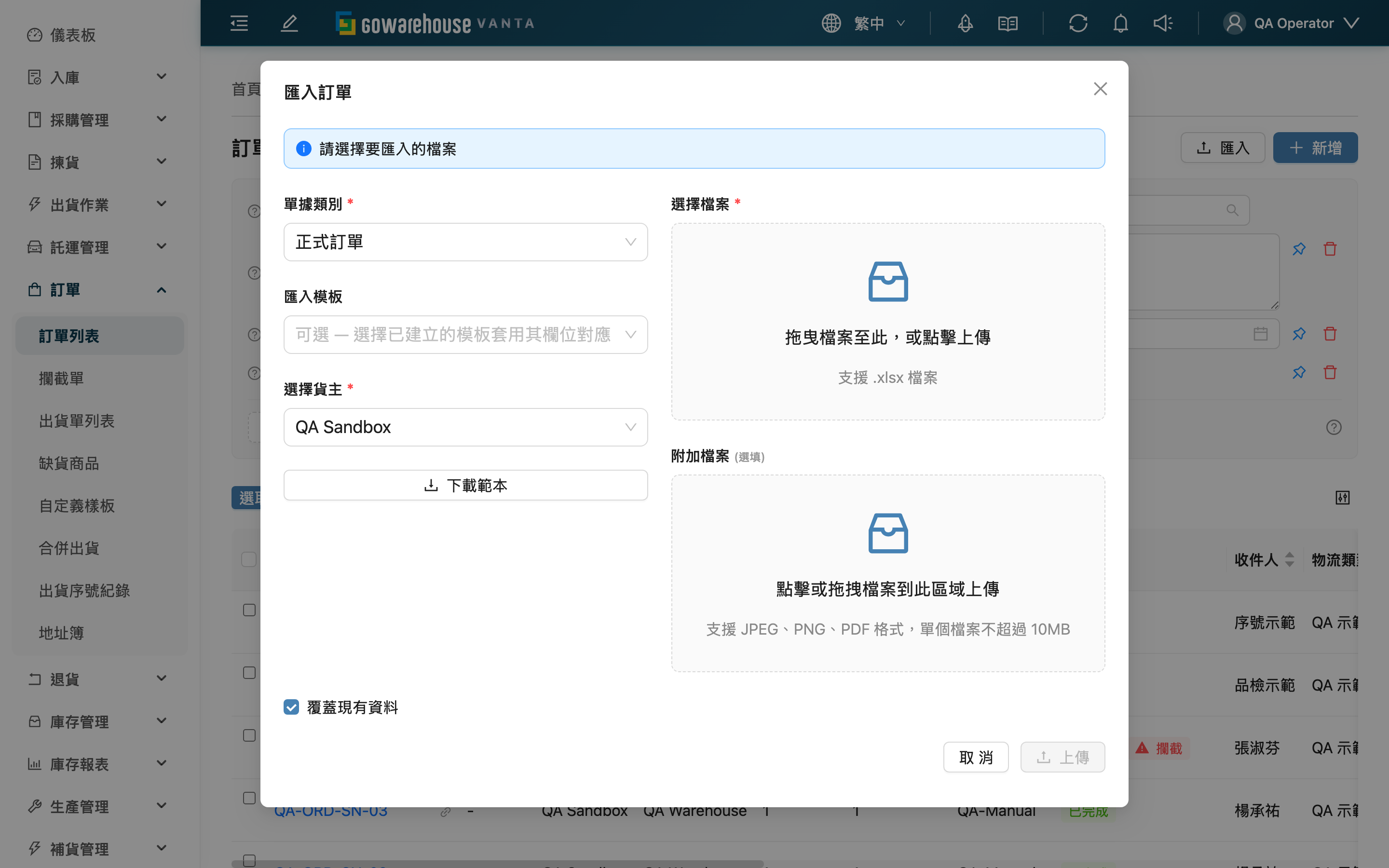Open the notifications bell
Image resolution: width=1389 pixels, height=868 pixels.
coord(1120,23)
